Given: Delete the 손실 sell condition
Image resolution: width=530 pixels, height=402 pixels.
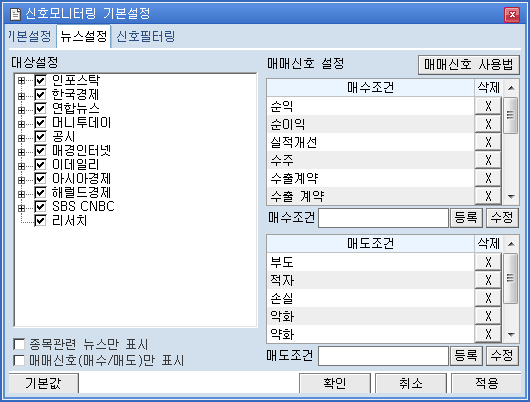Looking at the screenshot, I should (488, 298).
